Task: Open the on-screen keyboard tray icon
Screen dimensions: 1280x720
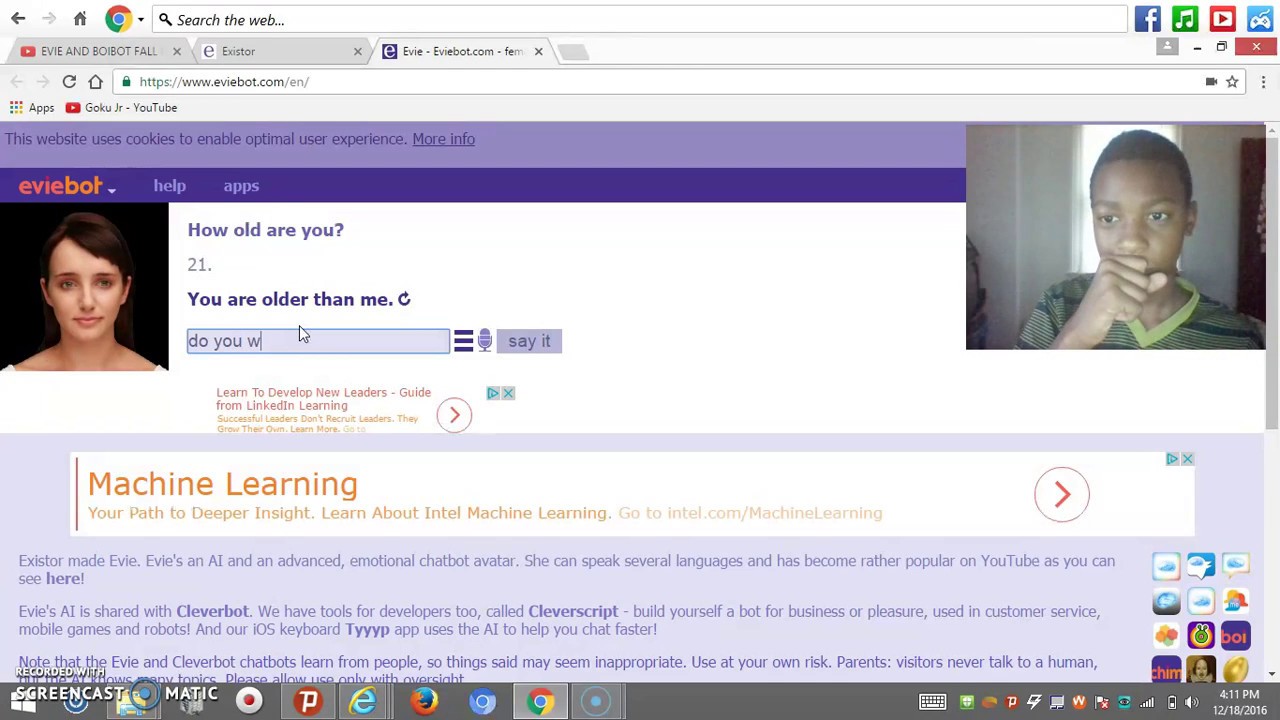Action: click(x=932, y=702)
